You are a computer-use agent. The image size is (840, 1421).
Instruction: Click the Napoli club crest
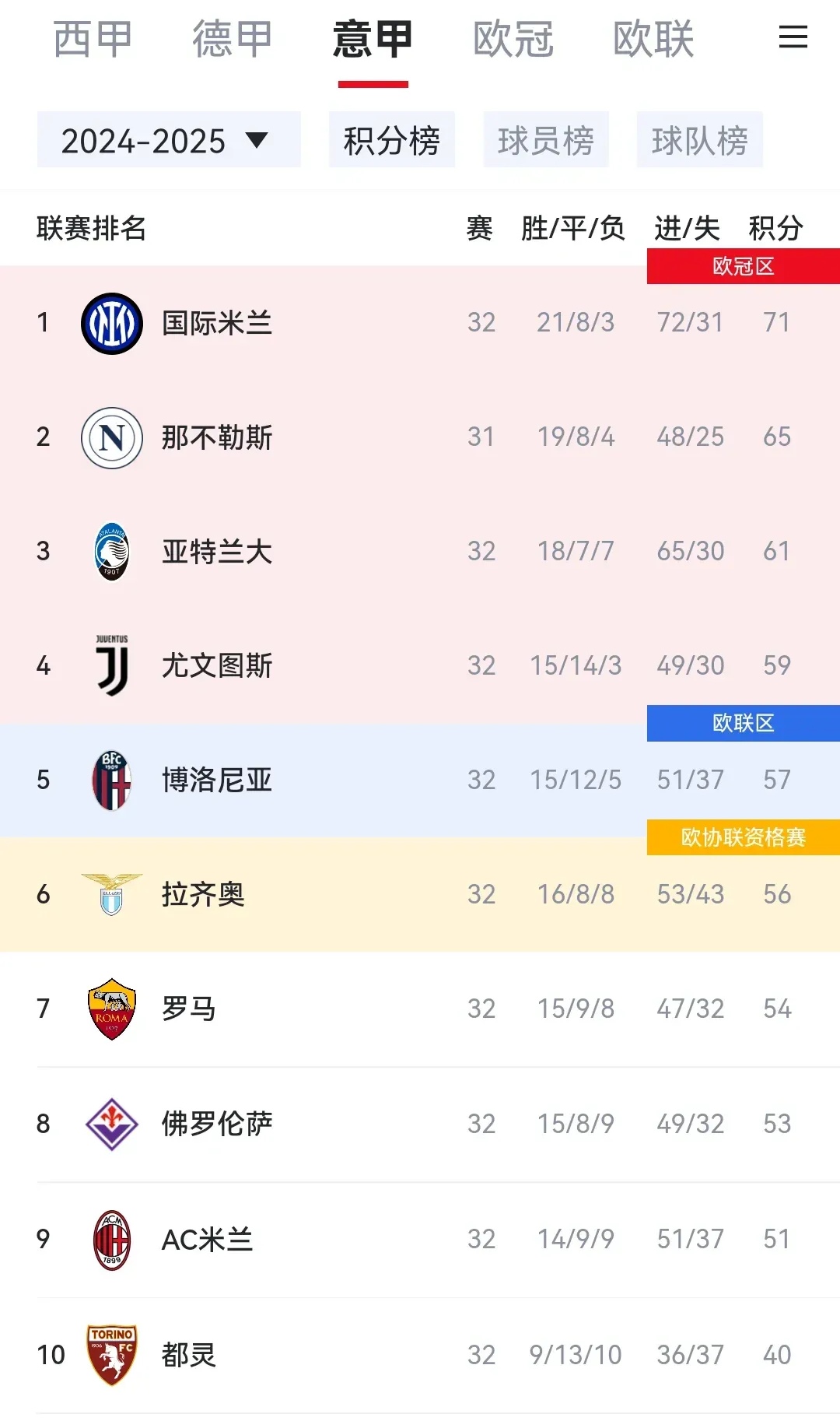(x=111, y=436)
